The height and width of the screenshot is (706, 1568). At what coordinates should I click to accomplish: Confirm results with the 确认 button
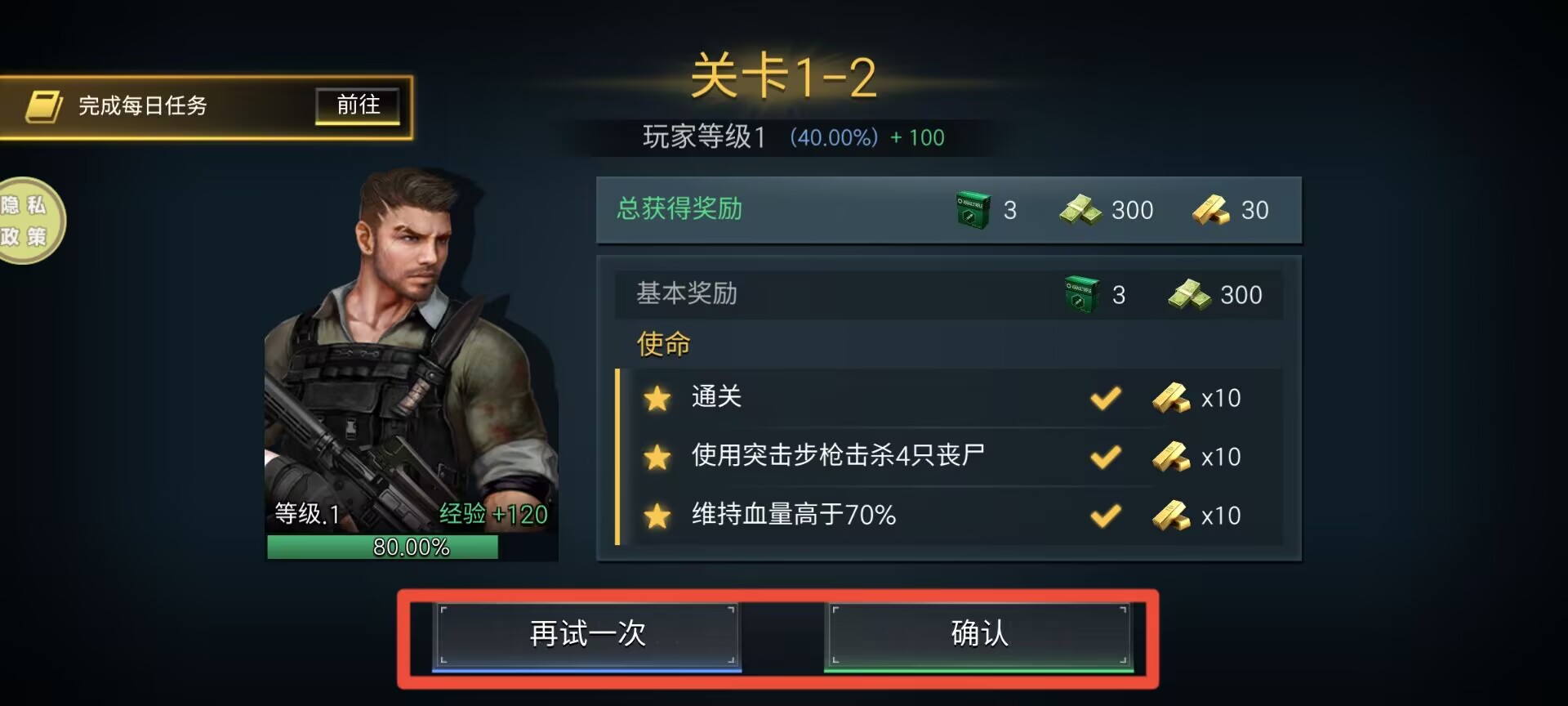978,636
